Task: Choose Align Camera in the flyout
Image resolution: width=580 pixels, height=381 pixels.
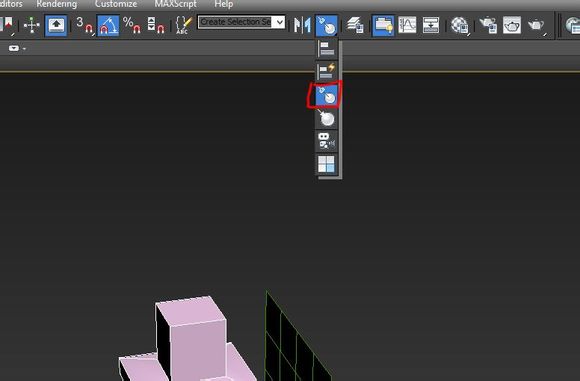Action: click(326, 141)
